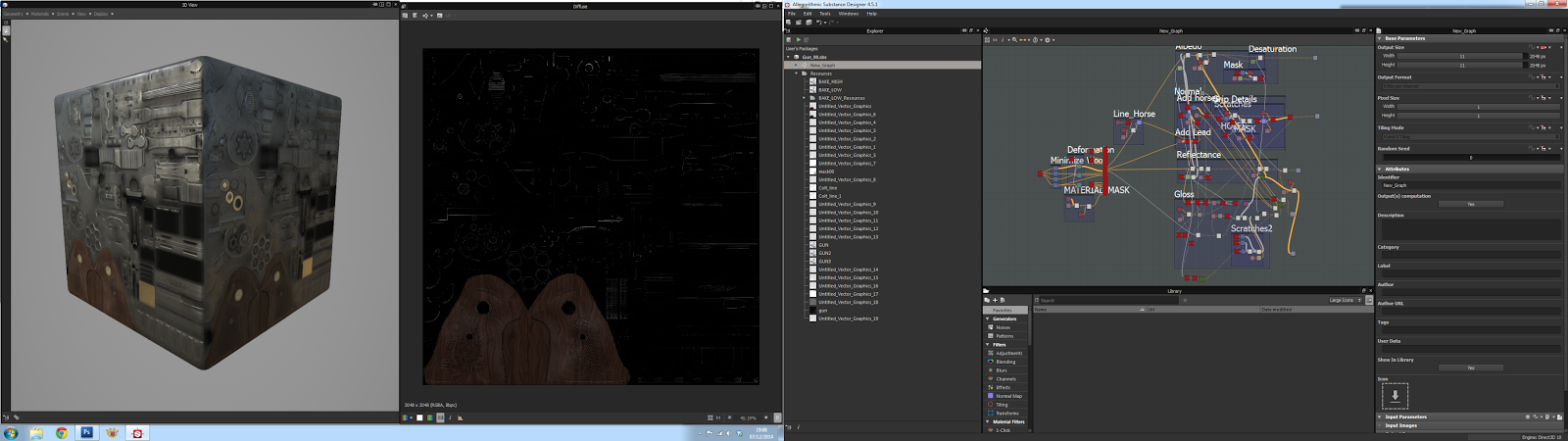This screenshot has height=441, width=1568.
Task: Collapse Base Parameters section
Action: click(1380, 38)
